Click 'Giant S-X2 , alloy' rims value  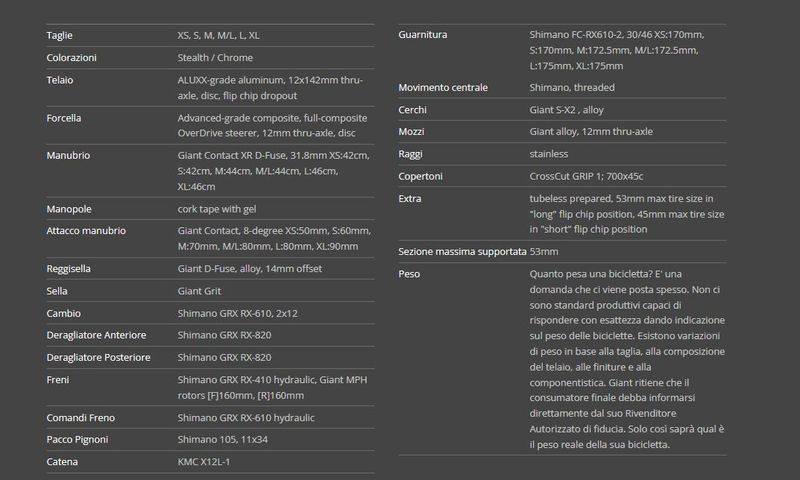[x=566, y=110]
